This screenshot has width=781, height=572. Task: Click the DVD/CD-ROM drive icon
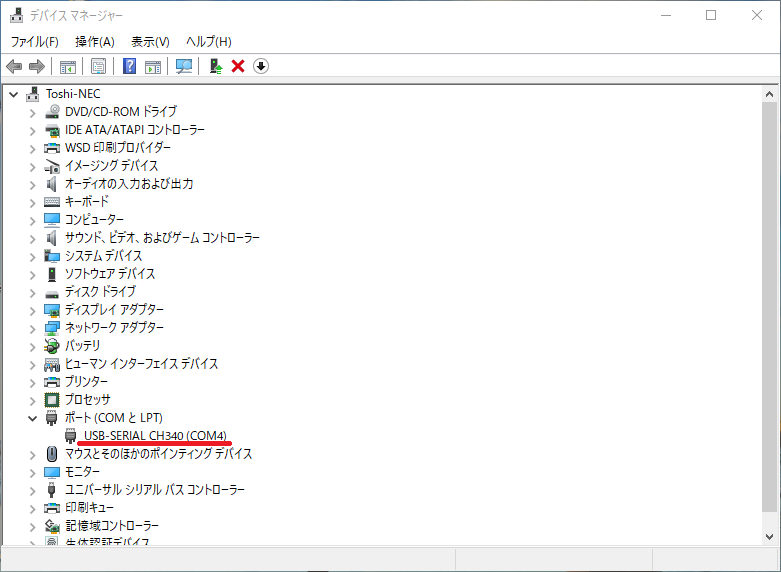point(52,112)
